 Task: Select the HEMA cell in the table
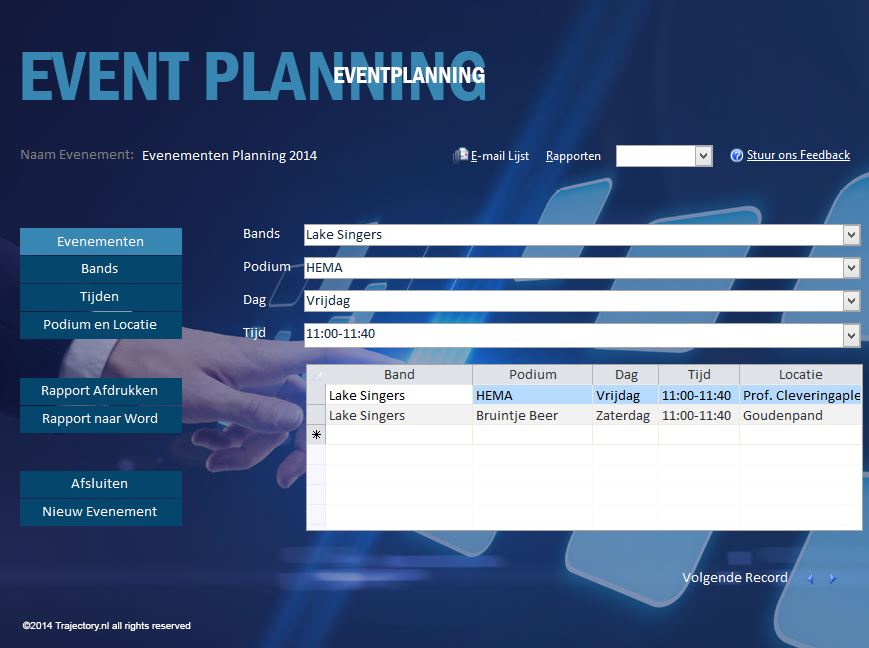coord(533,395)
